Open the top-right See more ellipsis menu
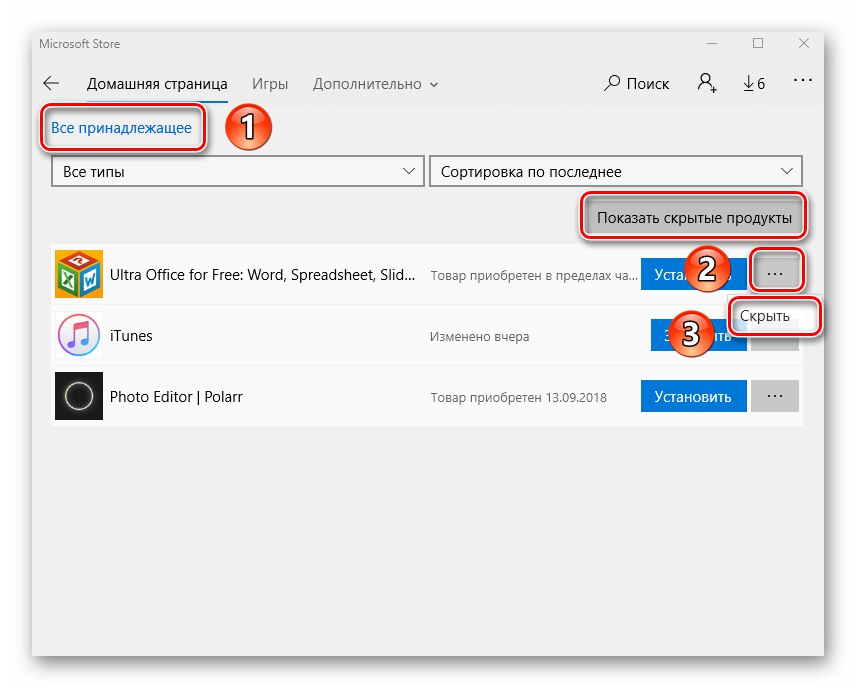 click(x=803, y=84)
